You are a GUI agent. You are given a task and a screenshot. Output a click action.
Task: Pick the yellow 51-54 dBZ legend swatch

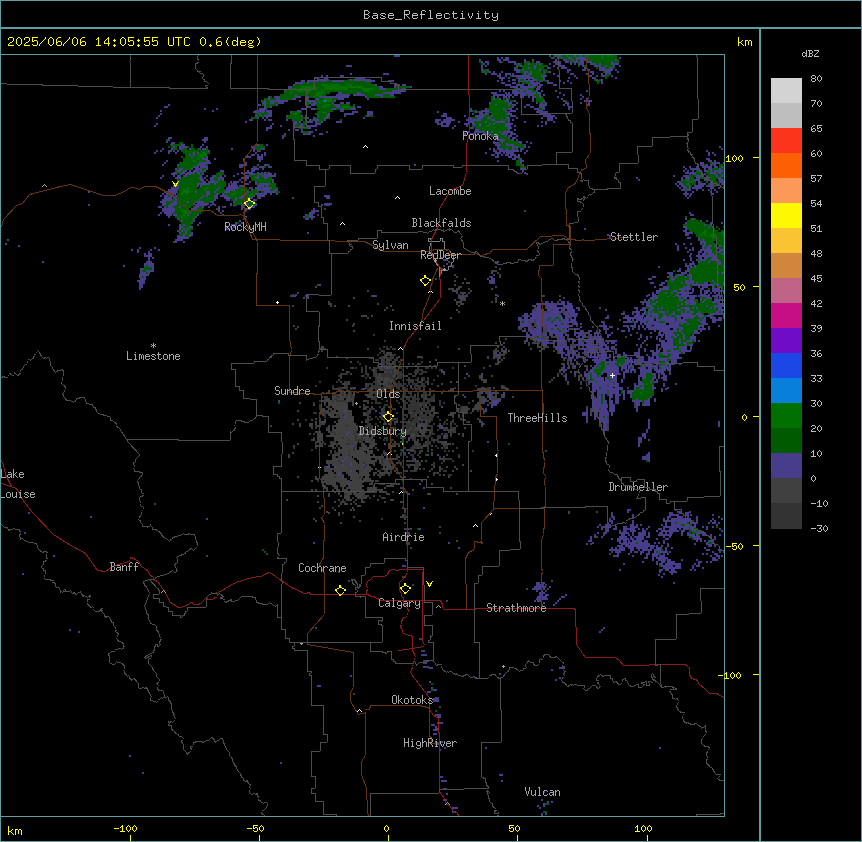786,215
